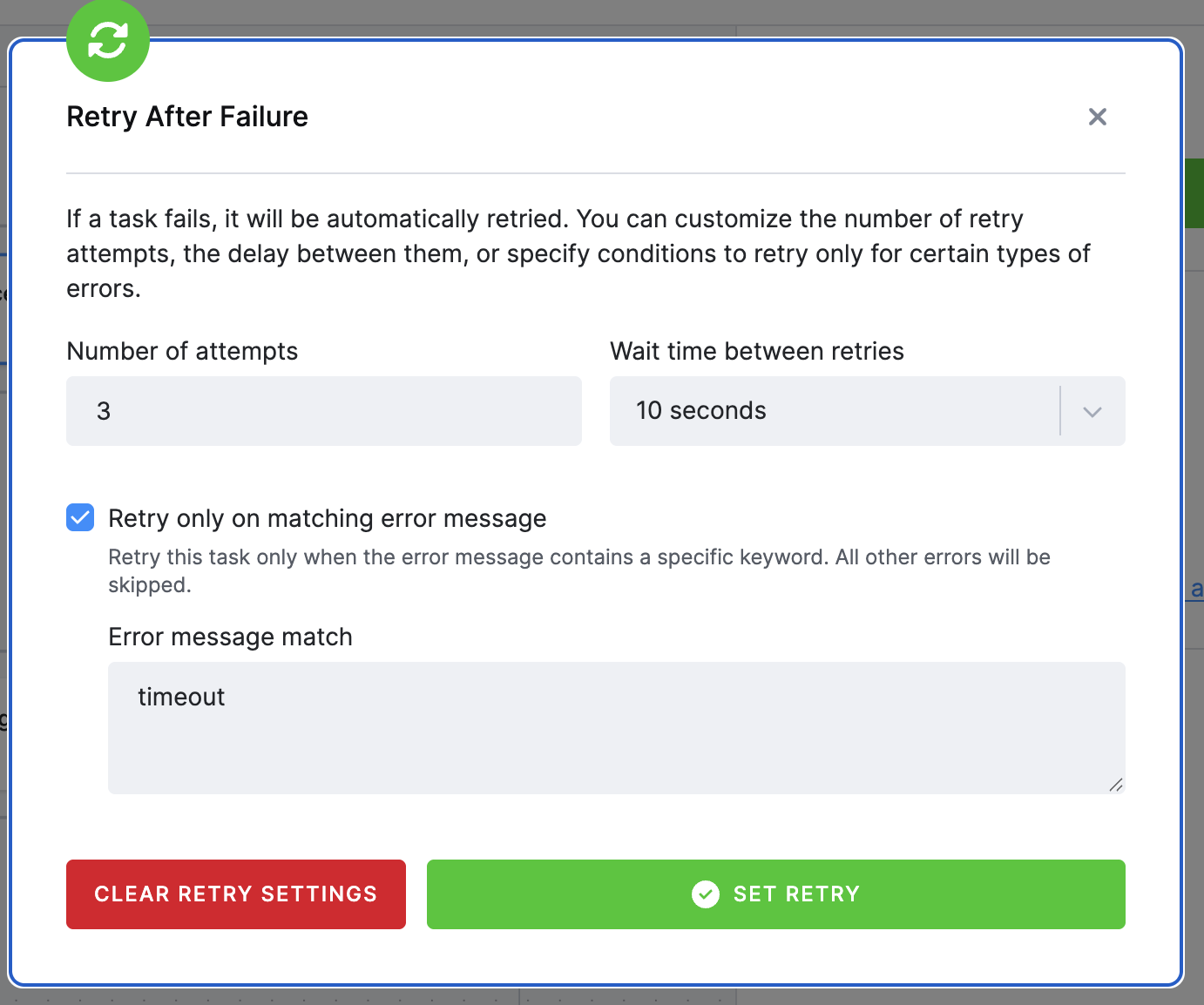
Task: Focus the Number of attempts field
Action: tap(324, 411)
